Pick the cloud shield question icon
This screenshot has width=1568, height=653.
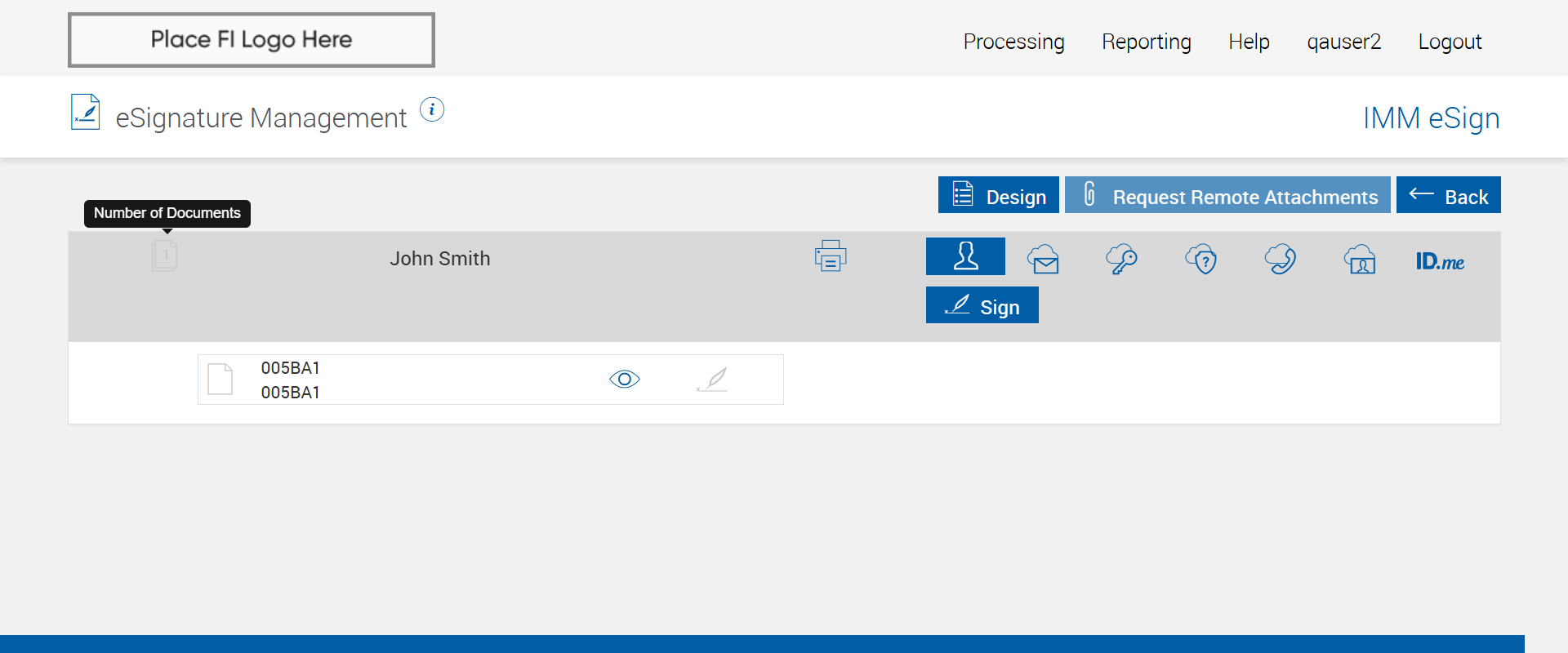[x=1201, y=260]
